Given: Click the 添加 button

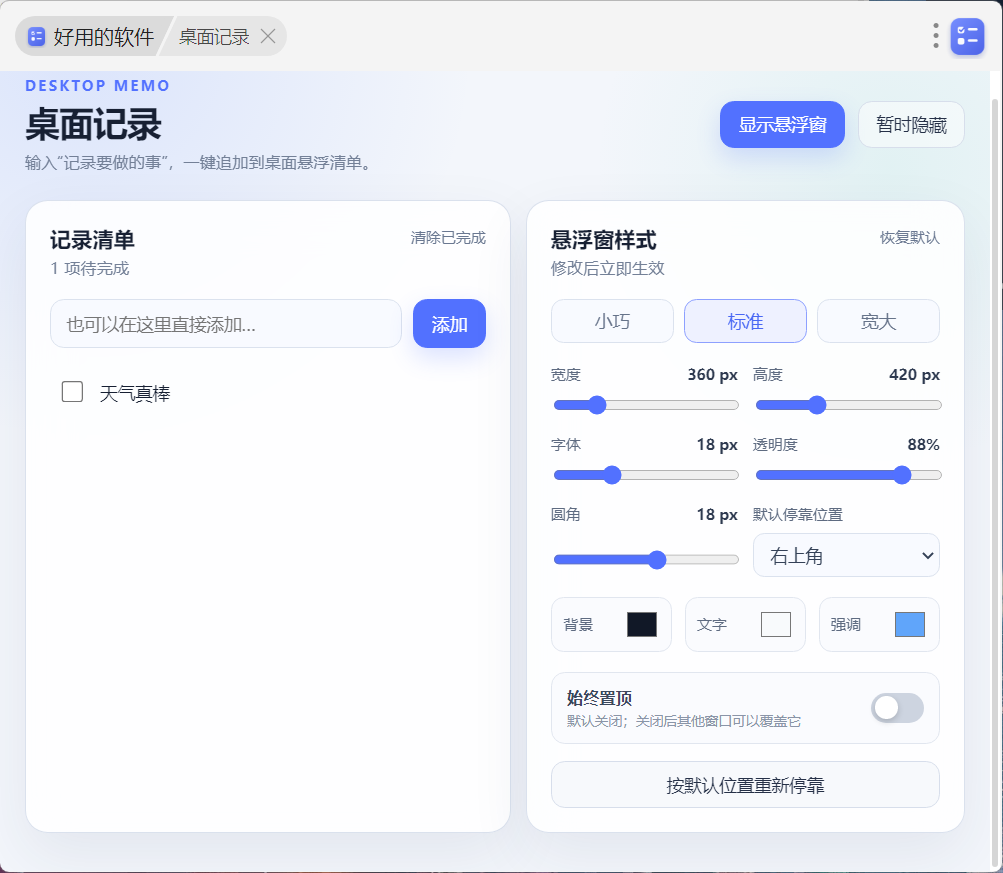Looking at the screenshot, I should [449, 324].
